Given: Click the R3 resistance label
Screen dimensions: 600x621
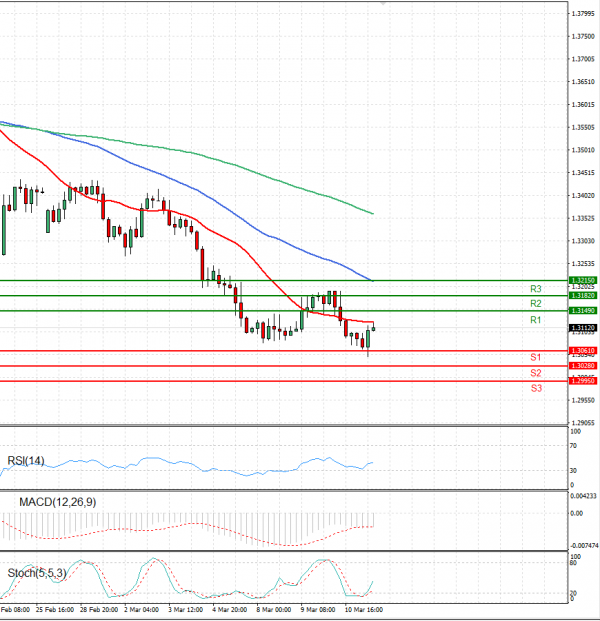Looking at the screenshot, I should (x=535, y=289).
